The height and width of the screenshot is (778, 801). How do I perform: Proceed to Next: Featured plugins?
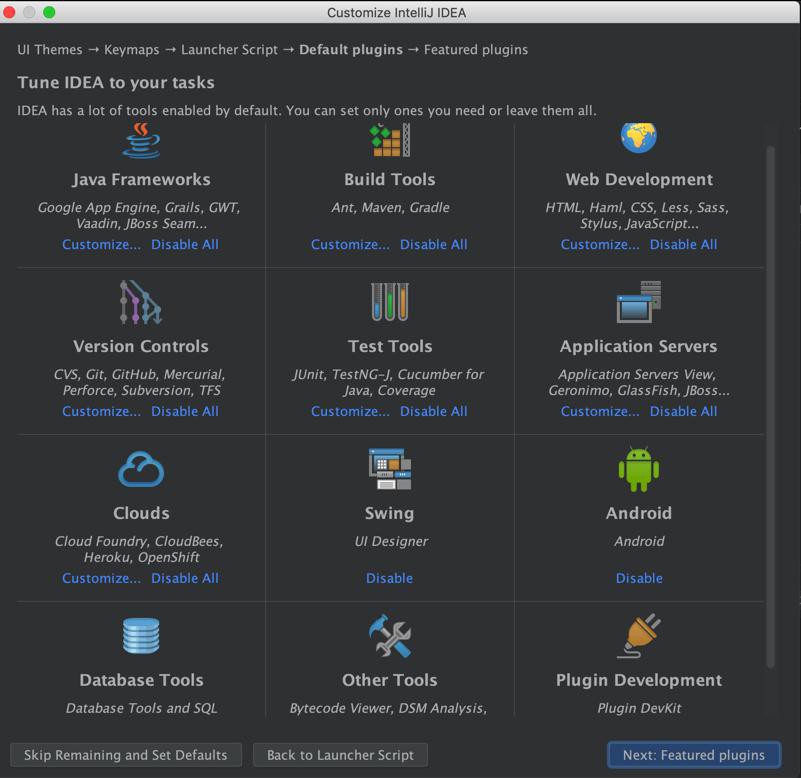click(x=694, y=755)
